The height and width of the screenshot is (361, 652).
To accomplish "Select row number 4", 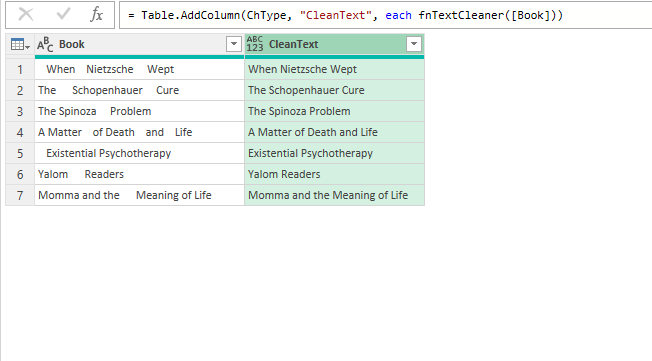I will 20,132.
